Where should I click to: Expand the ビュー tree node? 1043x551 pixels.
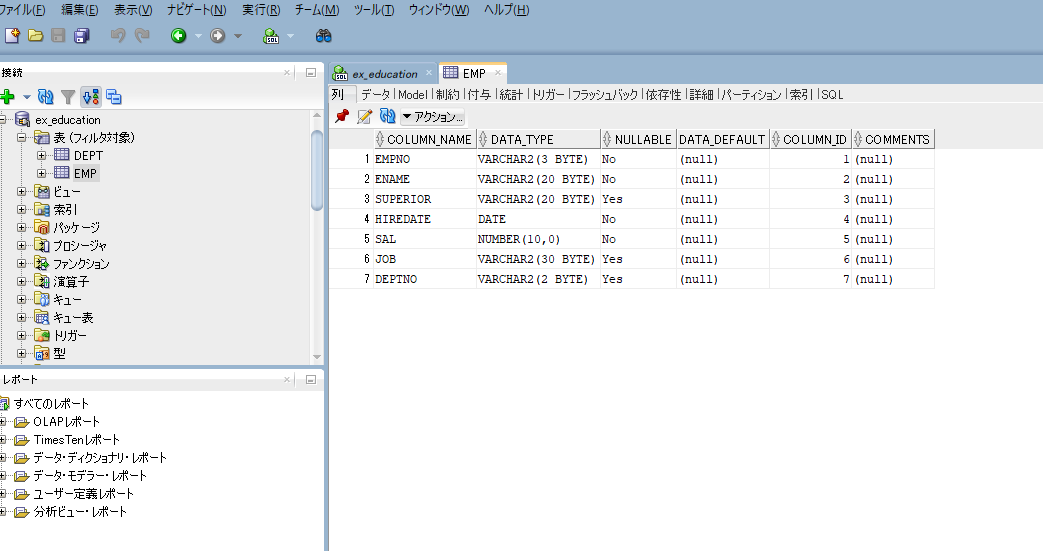point(22,192)
